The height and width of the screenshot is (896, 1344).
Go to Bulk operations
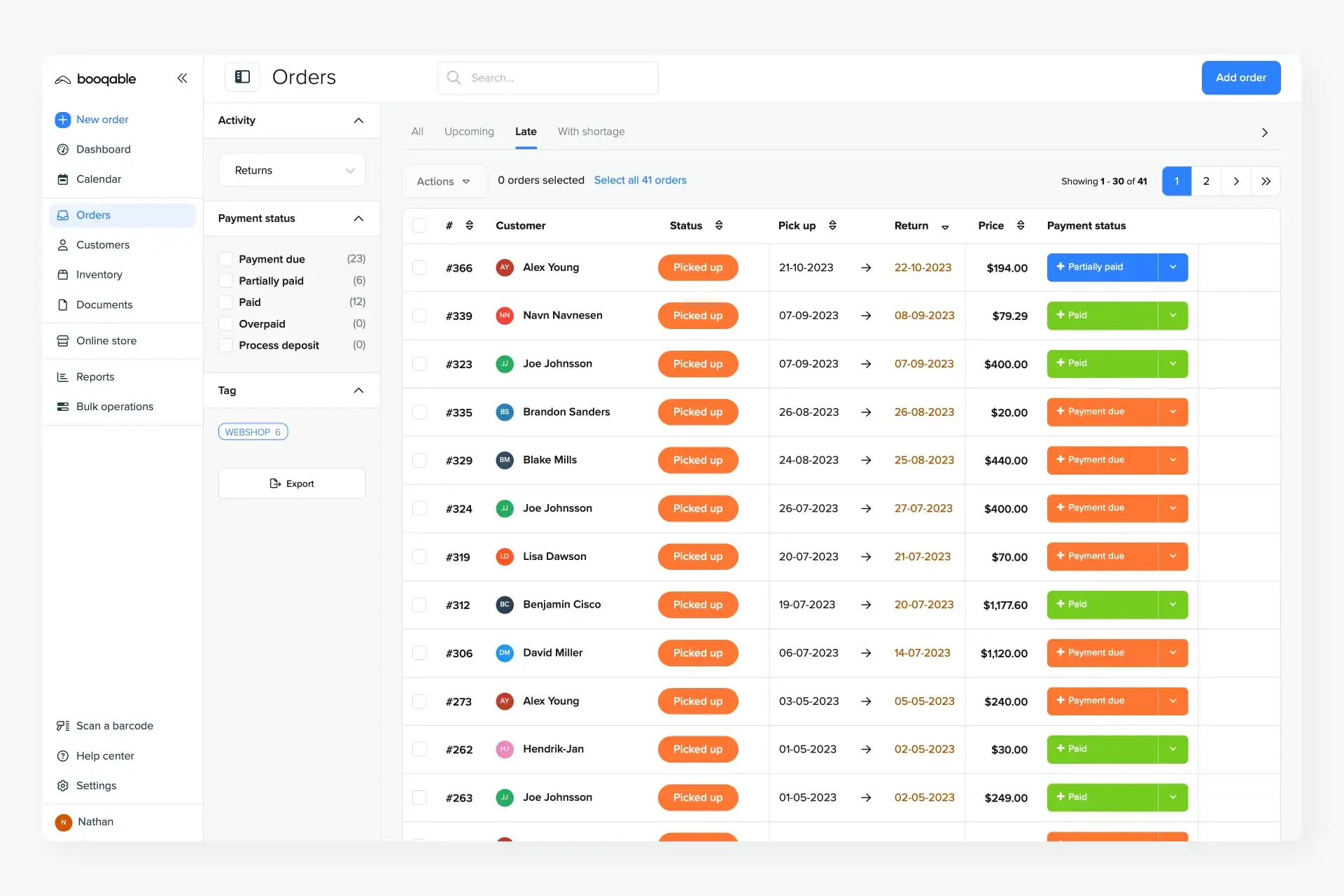click(114, 407)
